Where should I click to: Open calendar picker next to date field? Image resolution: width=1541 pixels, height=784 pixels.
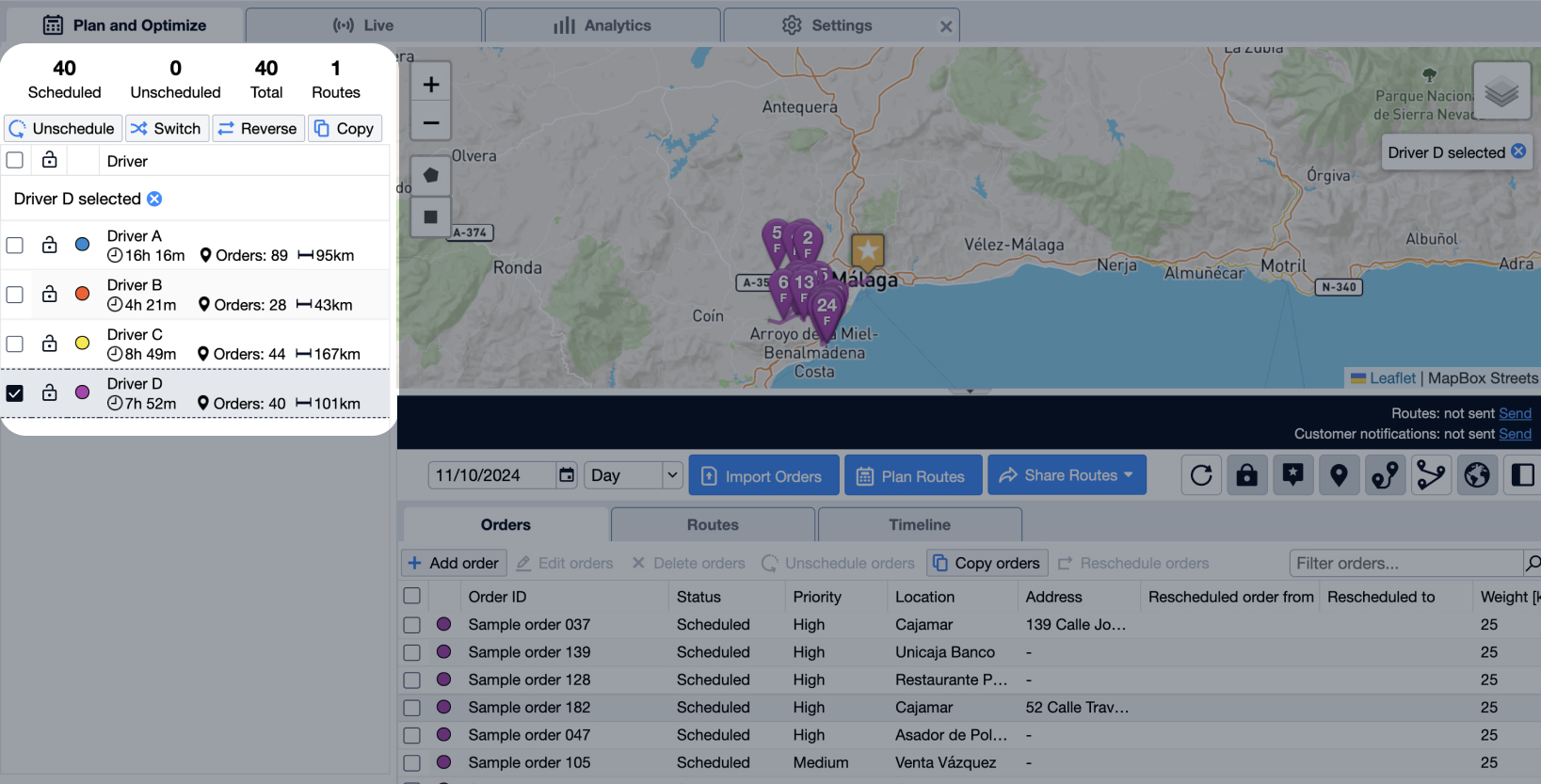point(567,475)
